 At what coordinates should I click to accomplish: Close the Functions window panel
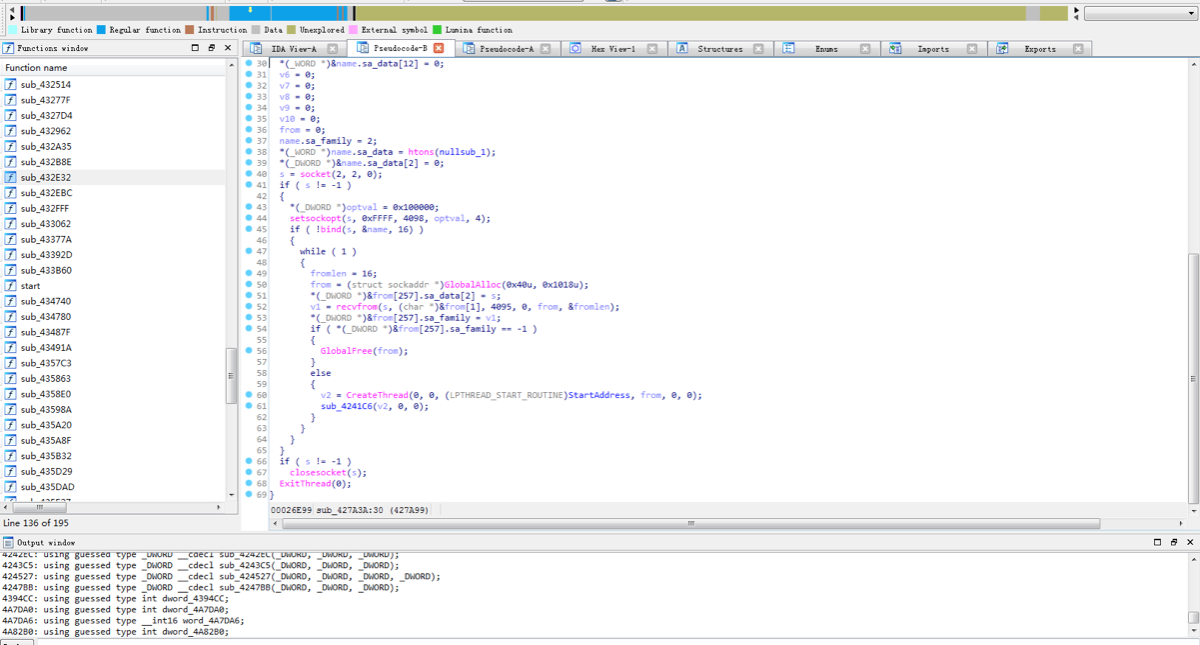pos(228,48)
